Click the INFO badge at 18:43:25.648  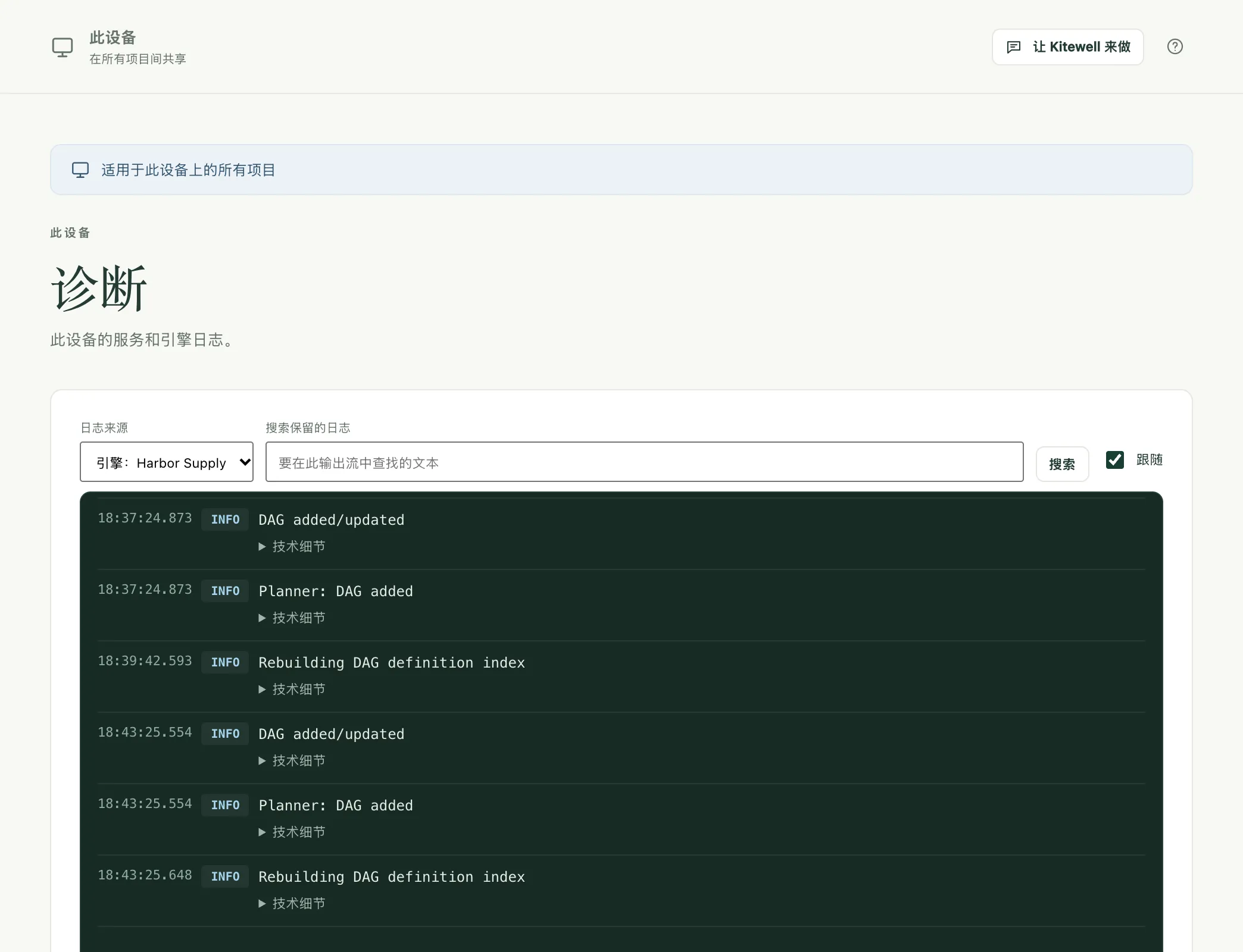pyautogui.click(x=225, y=876)
